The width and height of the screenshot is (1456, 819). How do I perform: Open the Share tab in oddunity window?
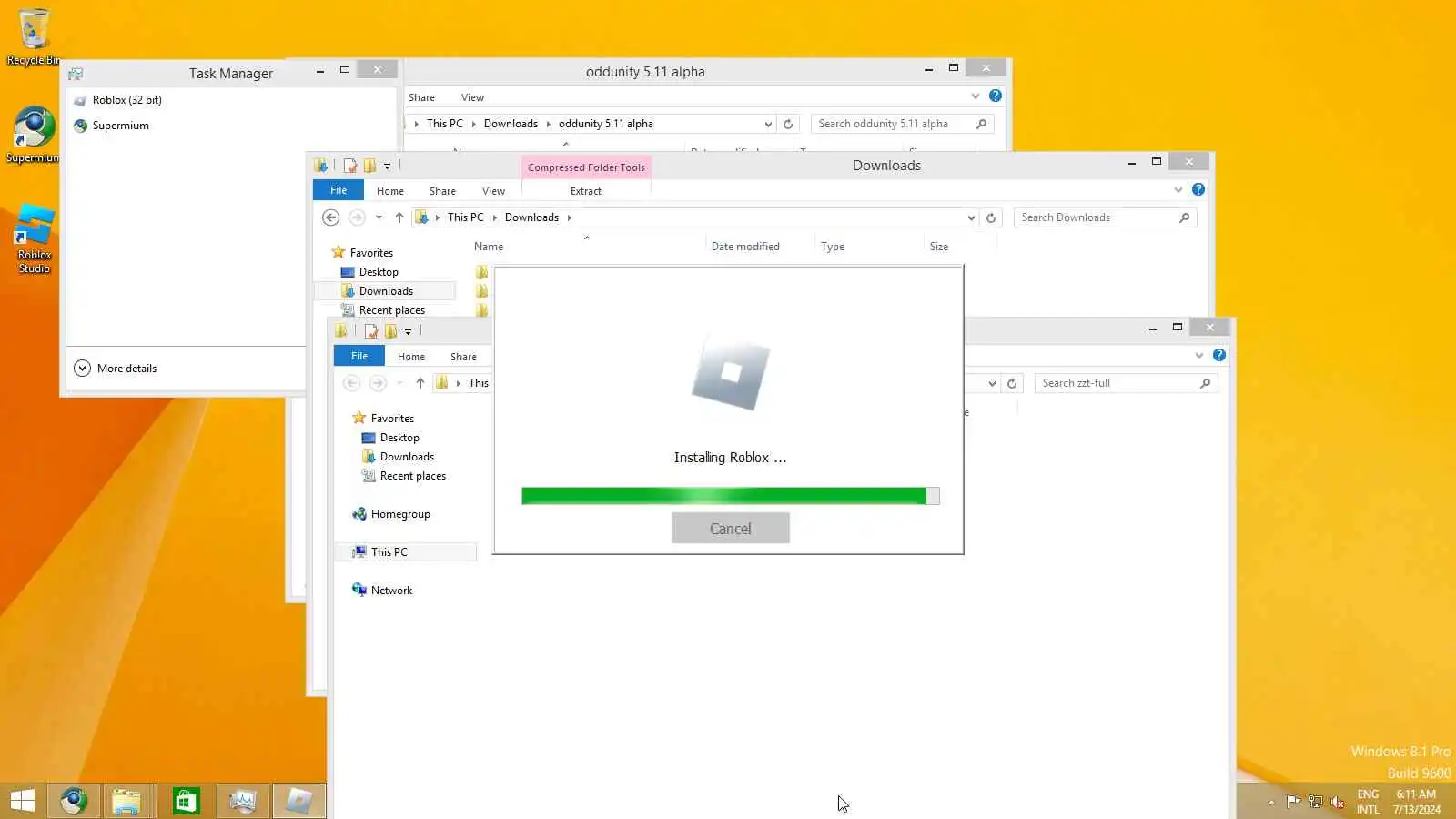pyautogui.click(x=421, y=97)
